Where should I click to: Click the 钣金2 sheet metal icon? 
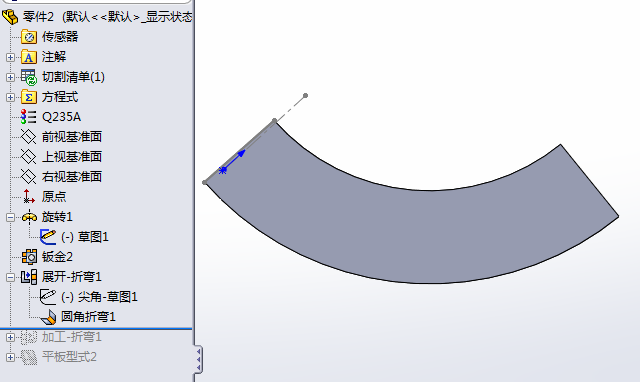pos(29,257)
